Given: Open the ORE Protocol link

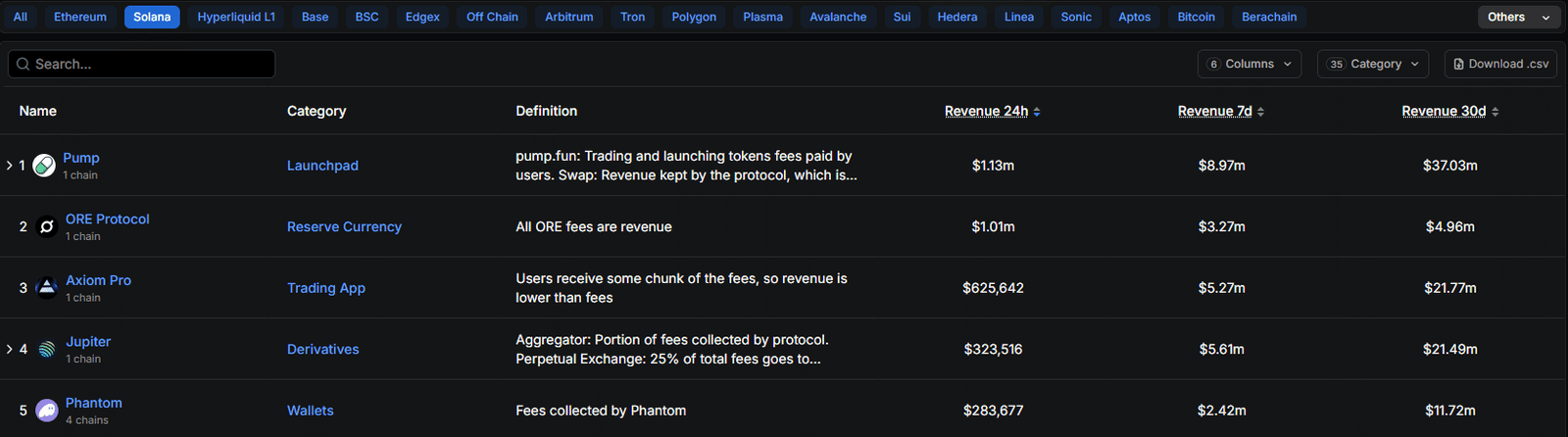Looking at the screenshot, I should click(108, 219).
